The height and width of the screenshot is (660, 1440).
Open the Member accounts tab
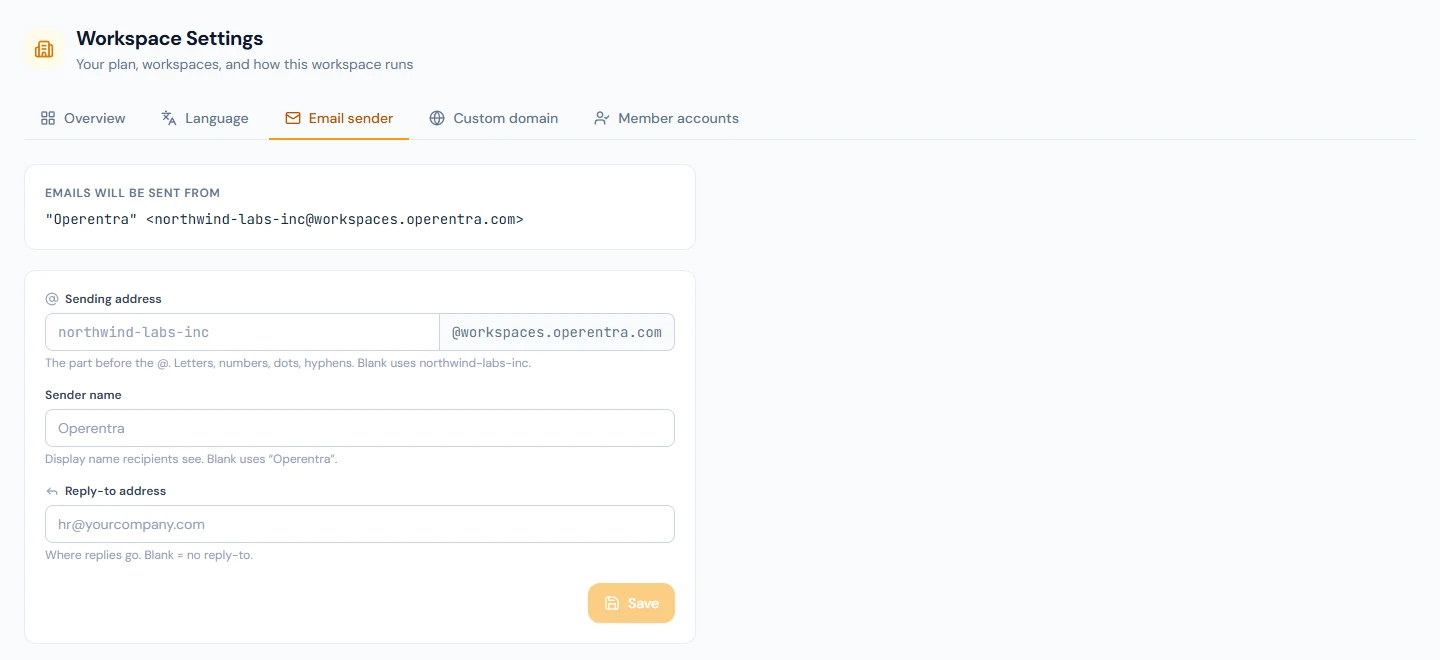[x=666, y=118]
